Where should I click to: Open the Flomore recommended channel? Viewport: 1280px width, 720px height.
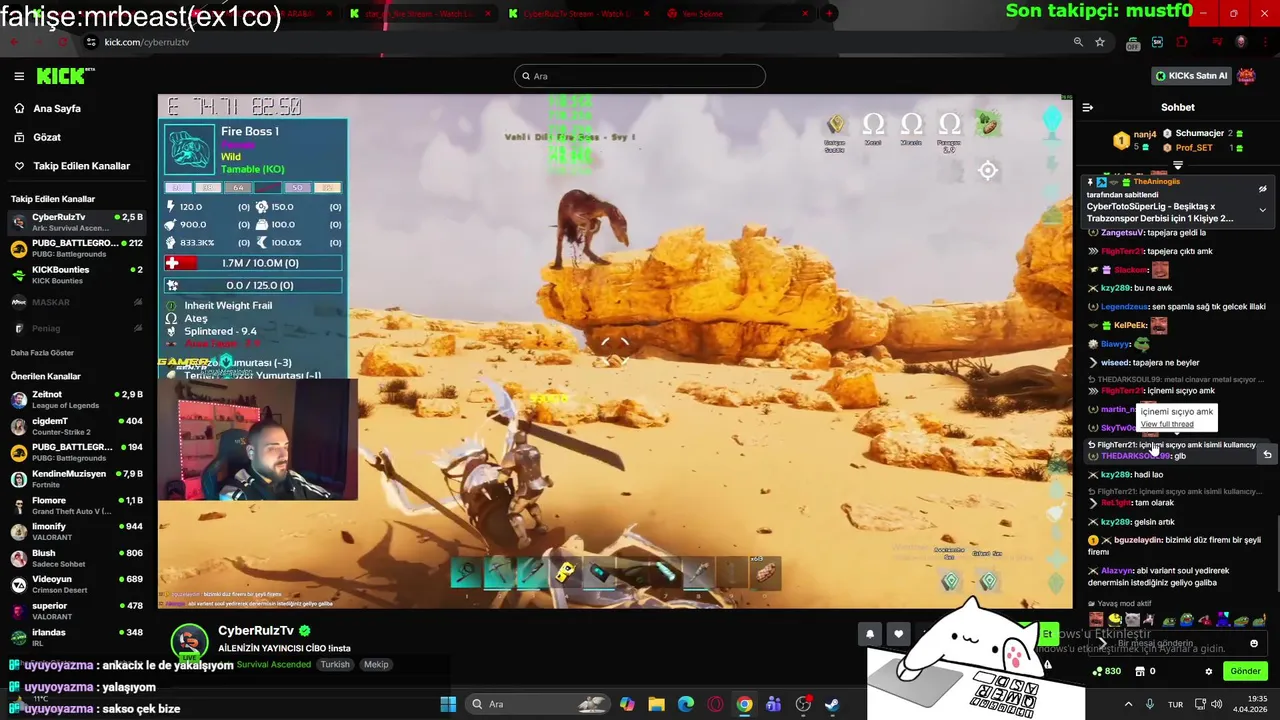click(x=77, y=505)
